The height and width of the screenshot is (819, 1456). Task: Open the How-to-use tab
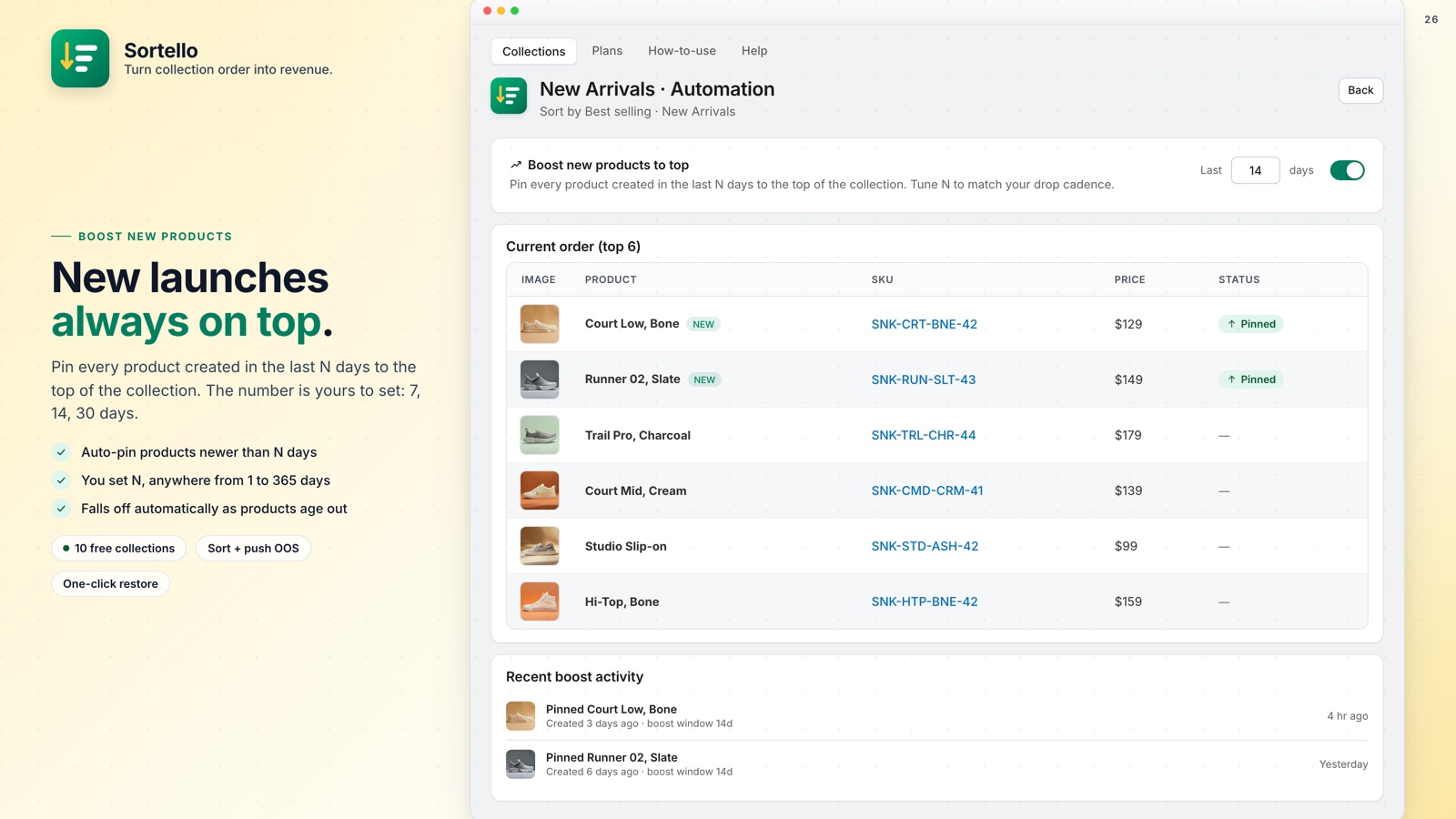(682, 51)
